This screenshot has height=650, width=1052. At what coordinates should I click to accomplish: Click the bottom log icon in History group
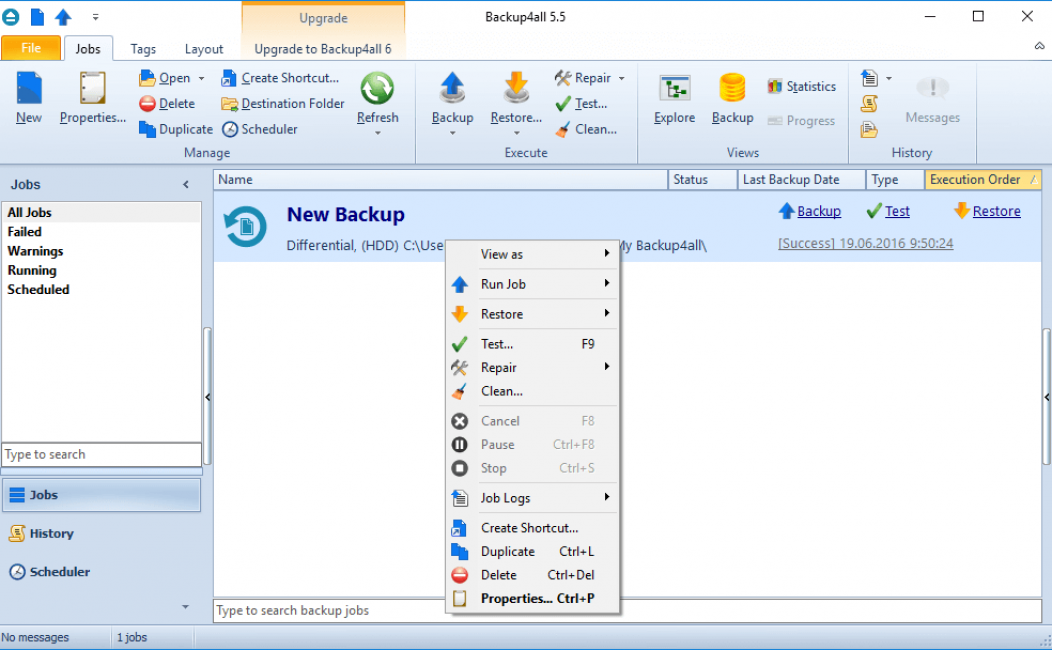pyautogui.click(x=869, y=129)
